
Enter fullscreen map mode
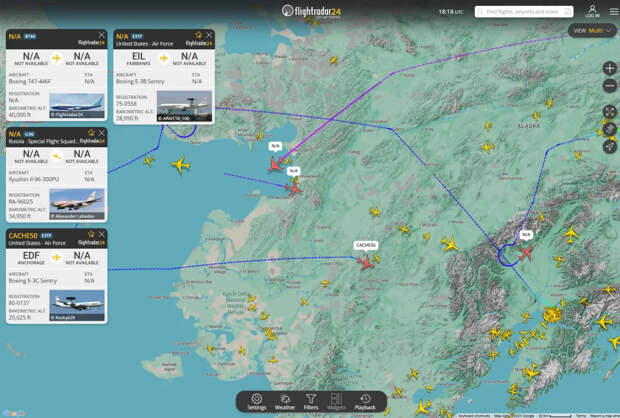click(x=610, y=111)
